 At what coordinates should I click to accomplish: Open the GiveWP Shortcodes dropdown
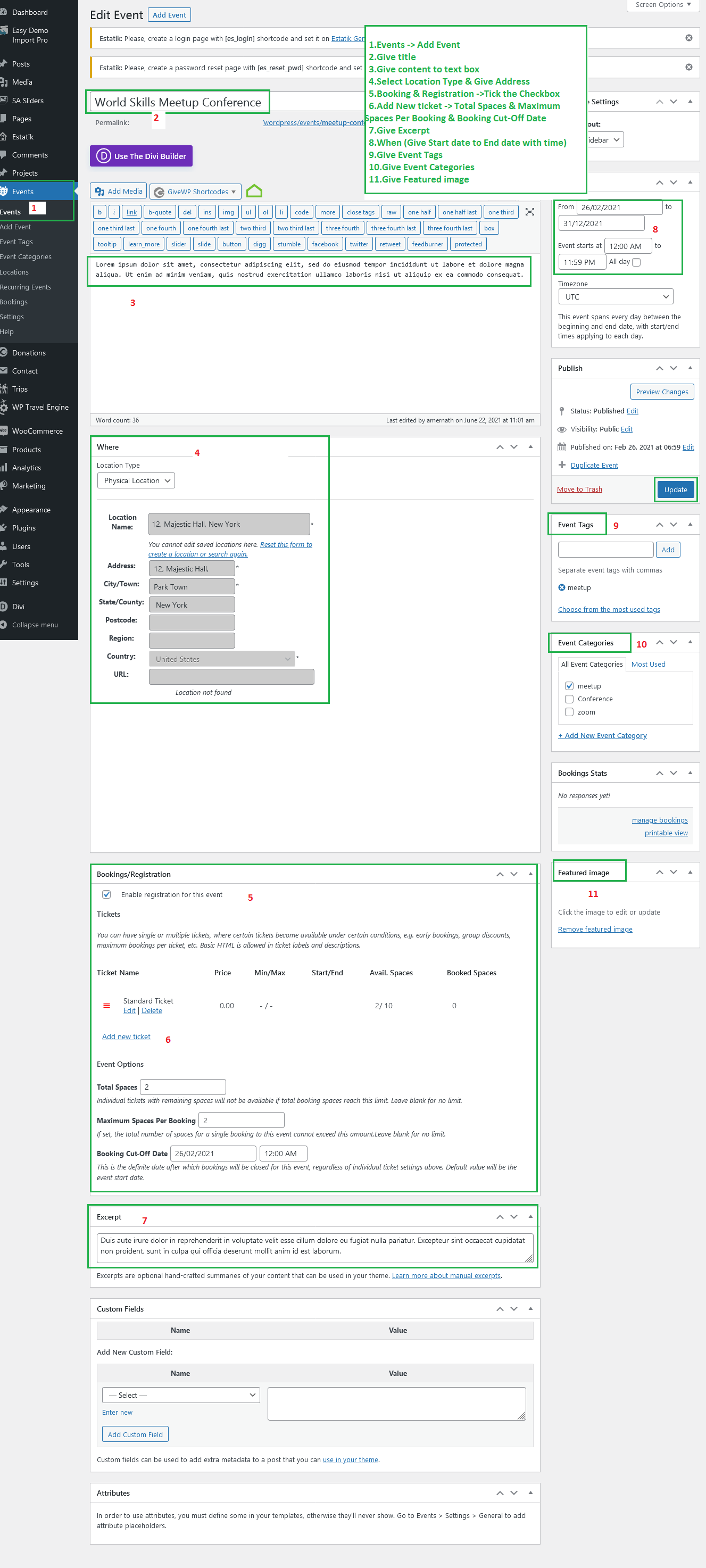coord(195,192)
